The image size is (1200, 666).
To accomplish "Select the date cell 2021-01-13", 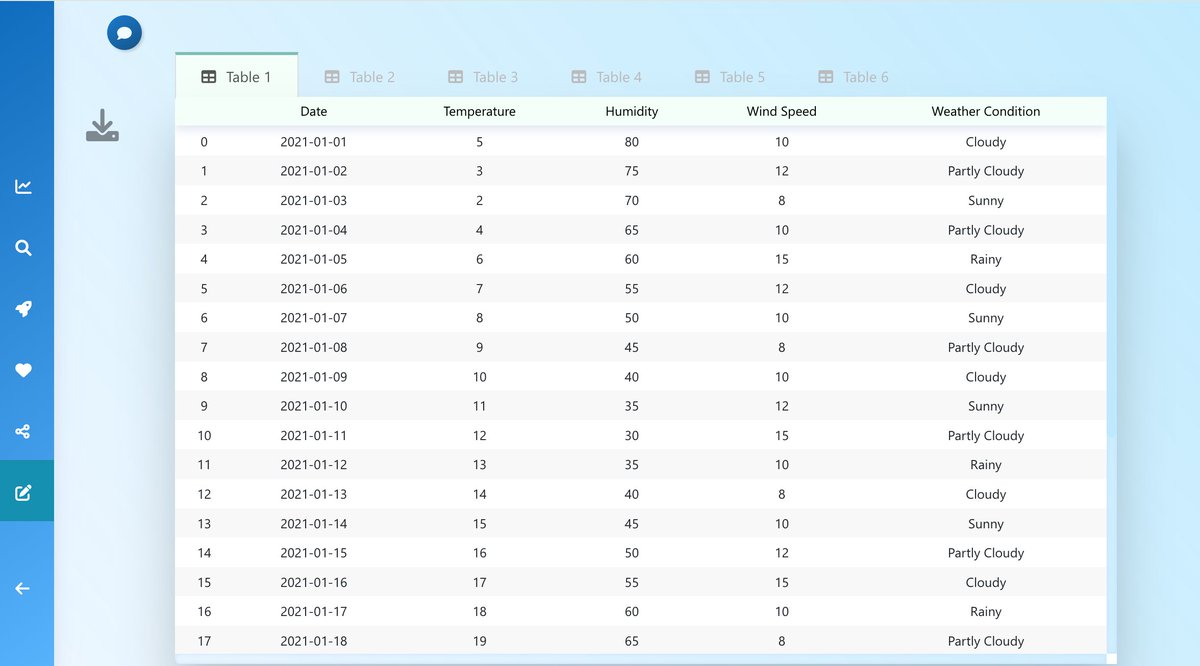I will point(314,494).
